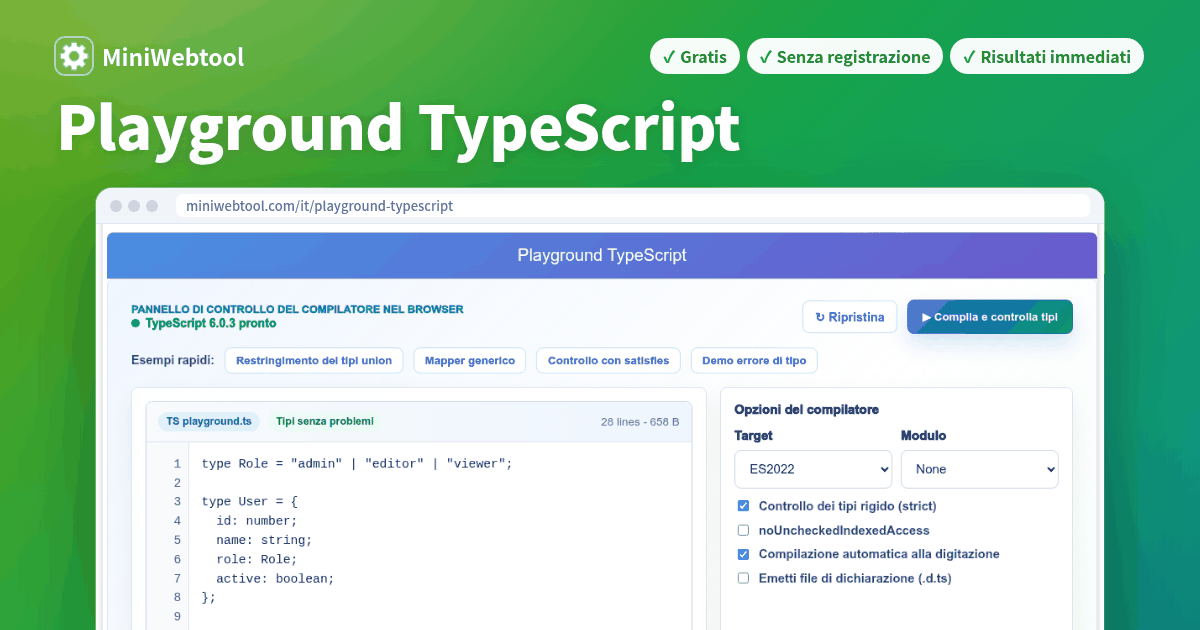Toggle Compilazione automatica alla digitazione checkbox

(743, 554)
